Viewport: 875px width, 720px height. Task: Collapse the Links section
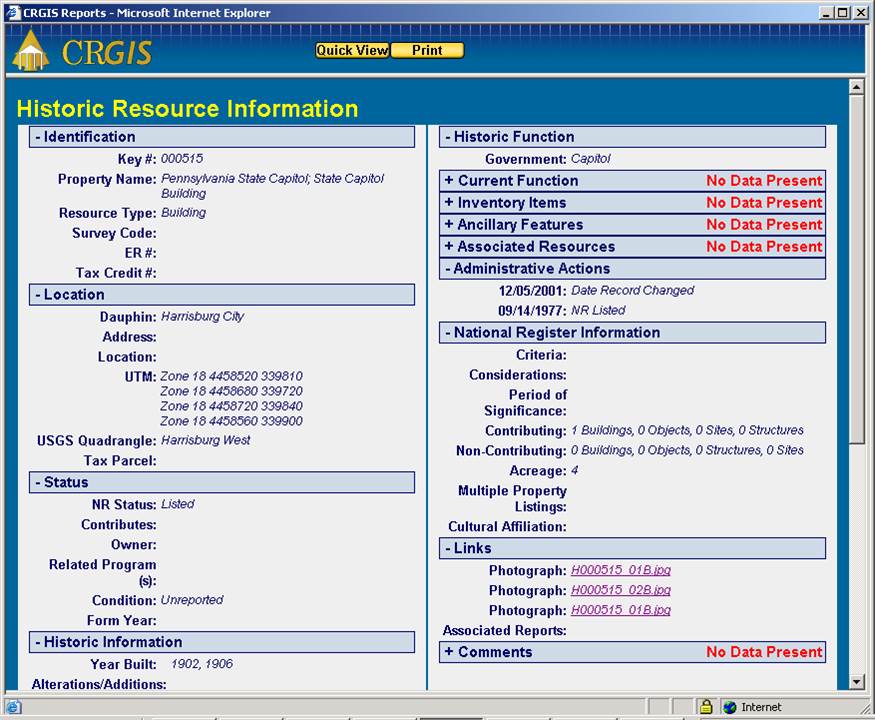[x=632, y=548]
